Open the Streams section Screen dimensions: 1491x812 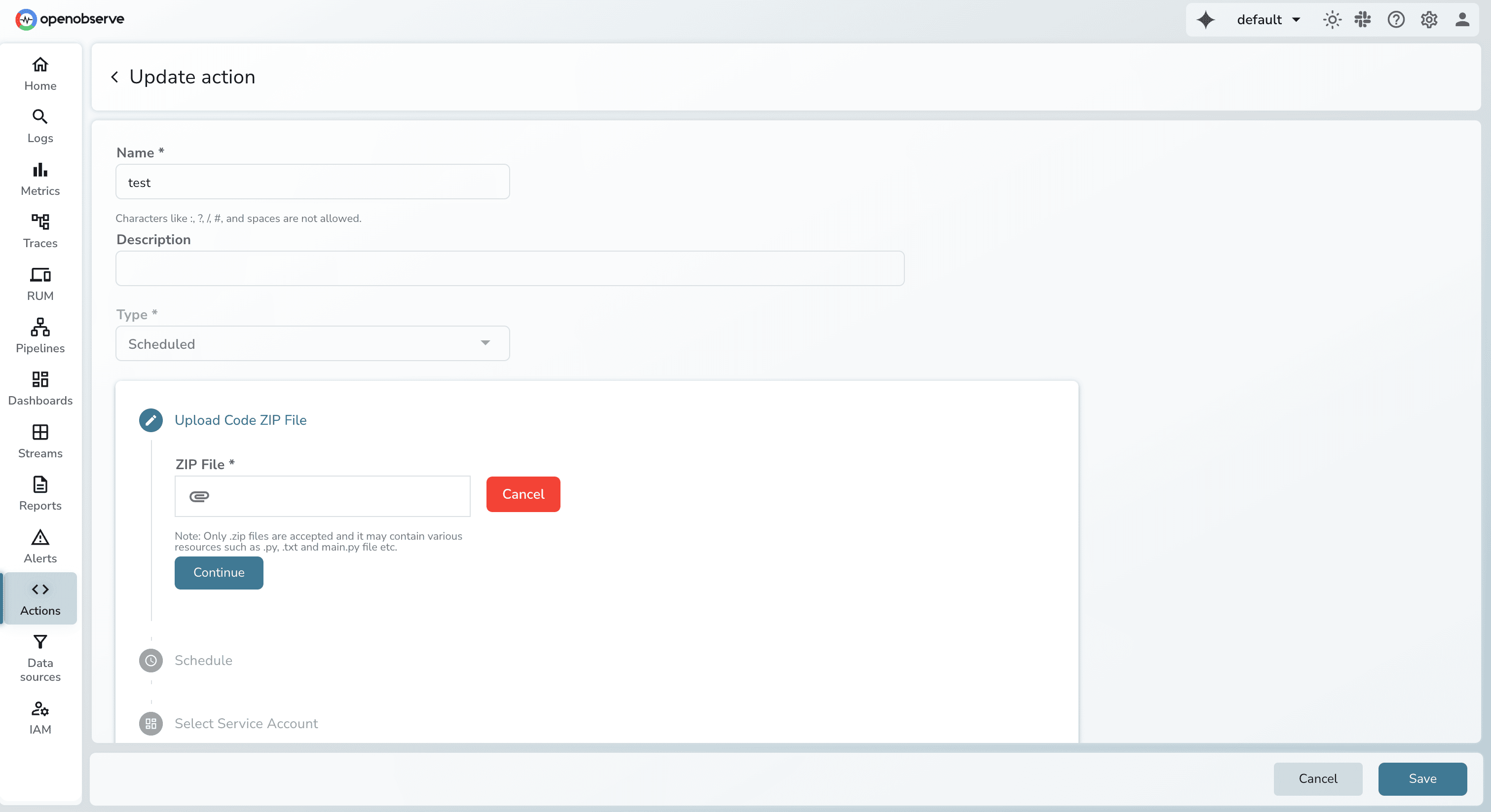click(39, 442)
